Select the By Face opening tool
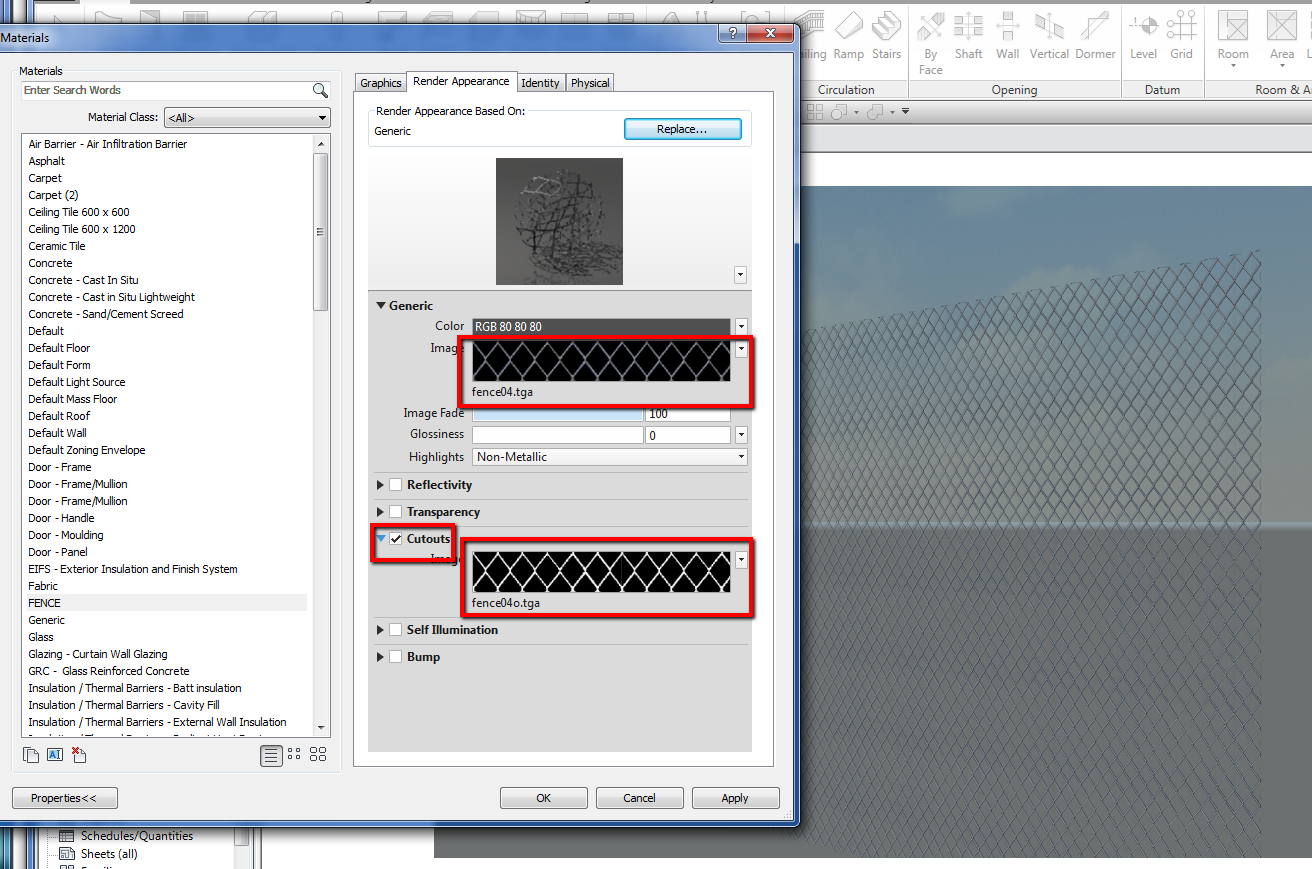 click(931, 43)
